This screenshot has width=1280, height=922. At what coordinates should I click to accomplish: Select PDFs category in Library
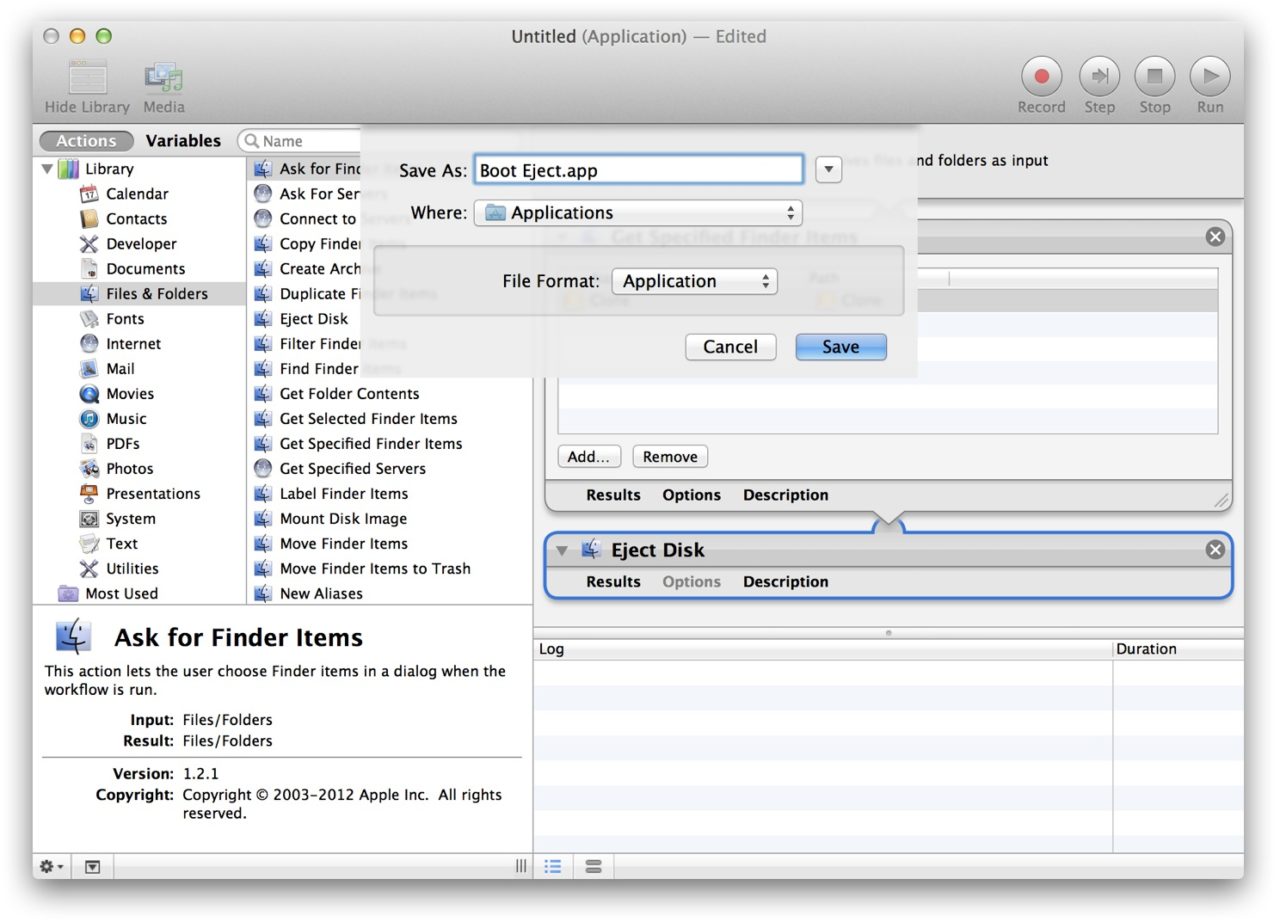click(123, 444)
